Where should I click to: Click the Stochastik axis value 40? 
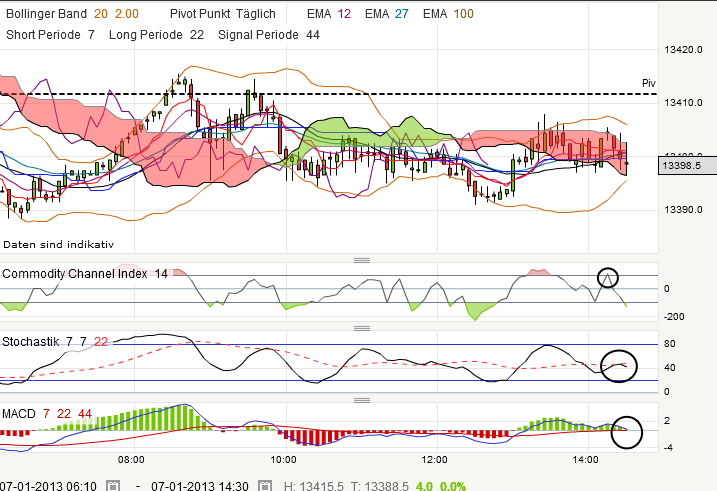click(x=669, y=368)
